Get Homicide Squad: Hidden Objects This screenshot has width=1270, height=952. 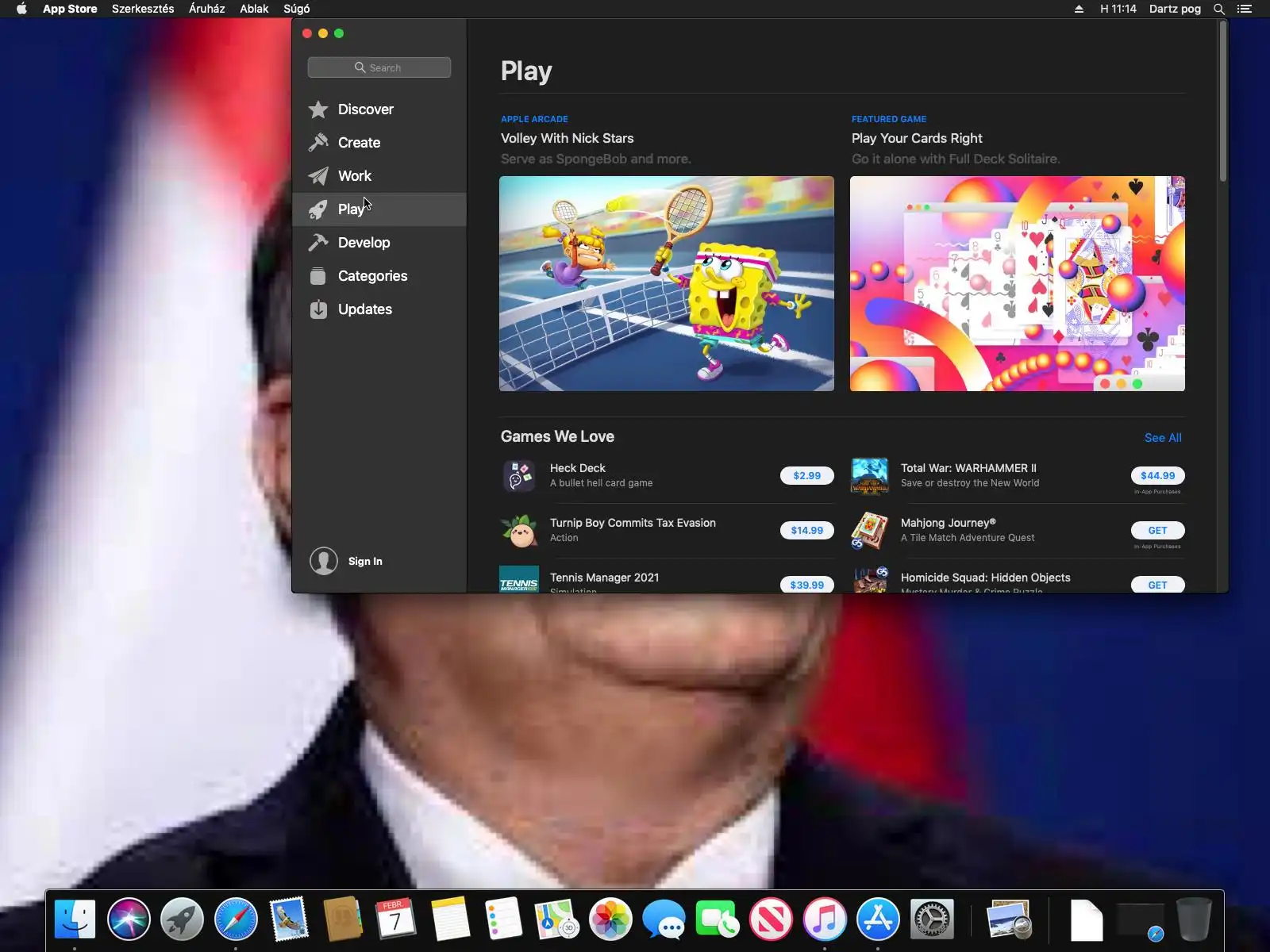point(1158,585)
